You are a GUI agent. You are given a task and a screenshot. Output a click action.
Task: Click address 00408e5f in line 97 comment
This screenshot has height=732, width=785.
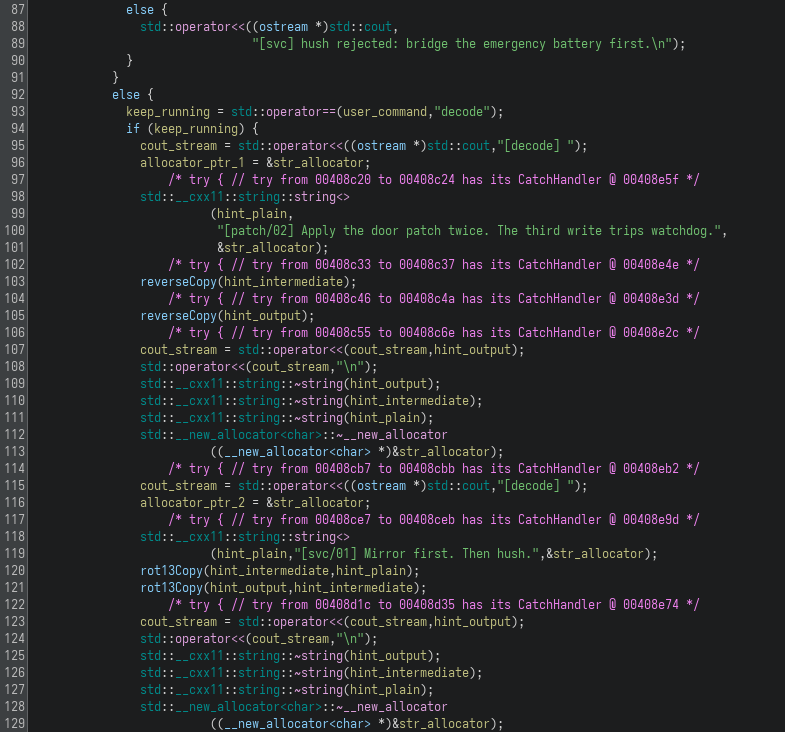click(651, 179)
